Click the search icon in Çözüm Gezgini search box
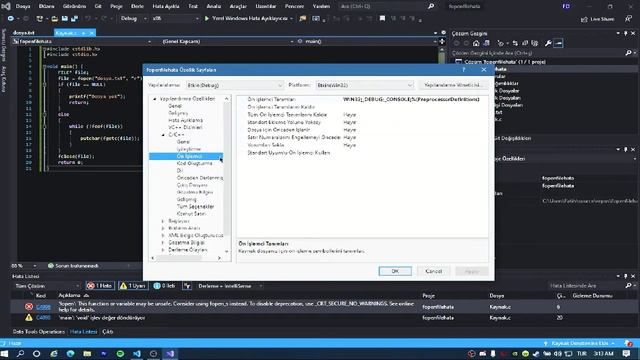The width and height of the screenshot is (640, 360). (628, 53)
